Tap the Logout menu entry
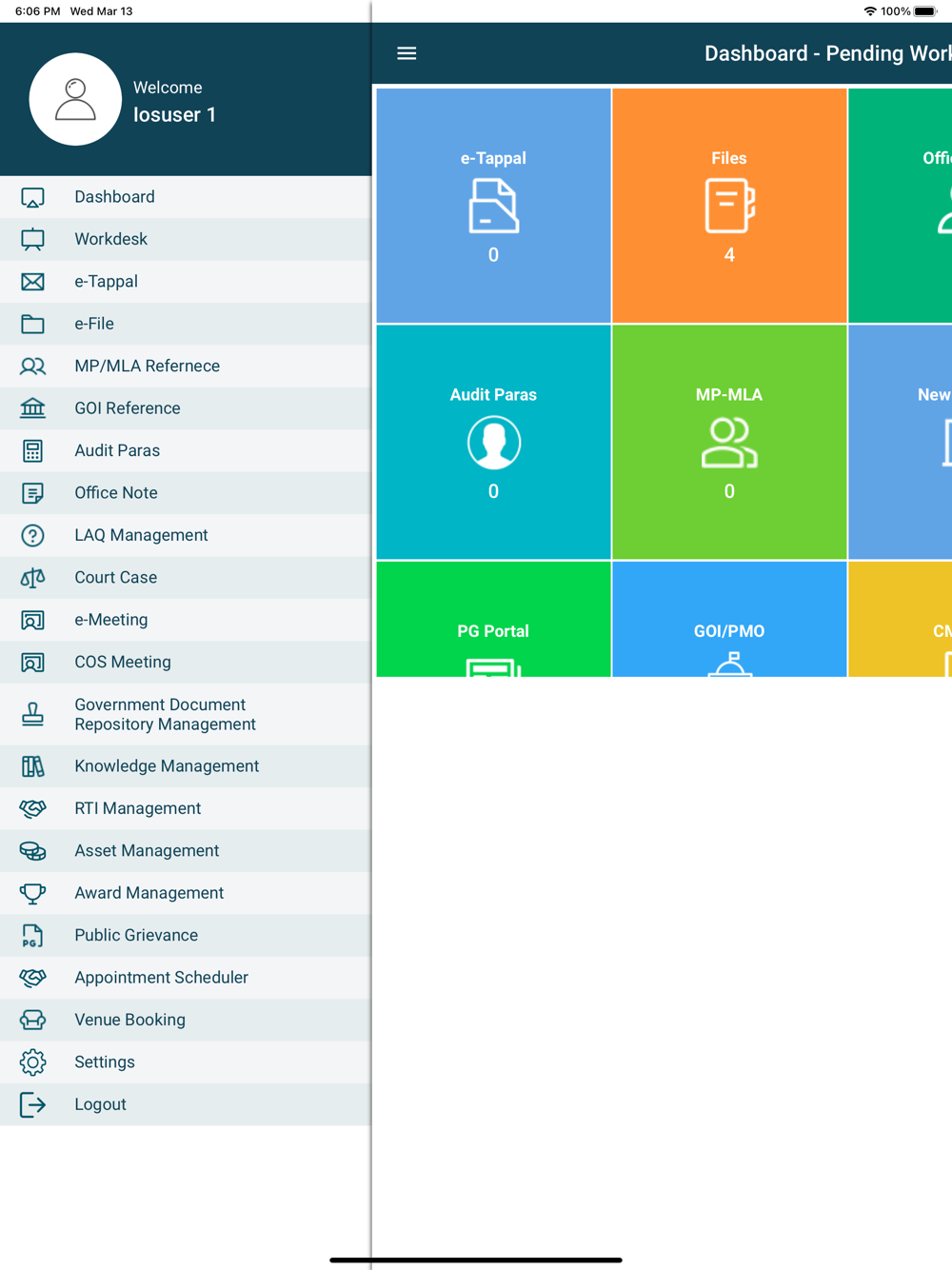The height and width of the screenshot is (1270, 952). point(186,1104)
